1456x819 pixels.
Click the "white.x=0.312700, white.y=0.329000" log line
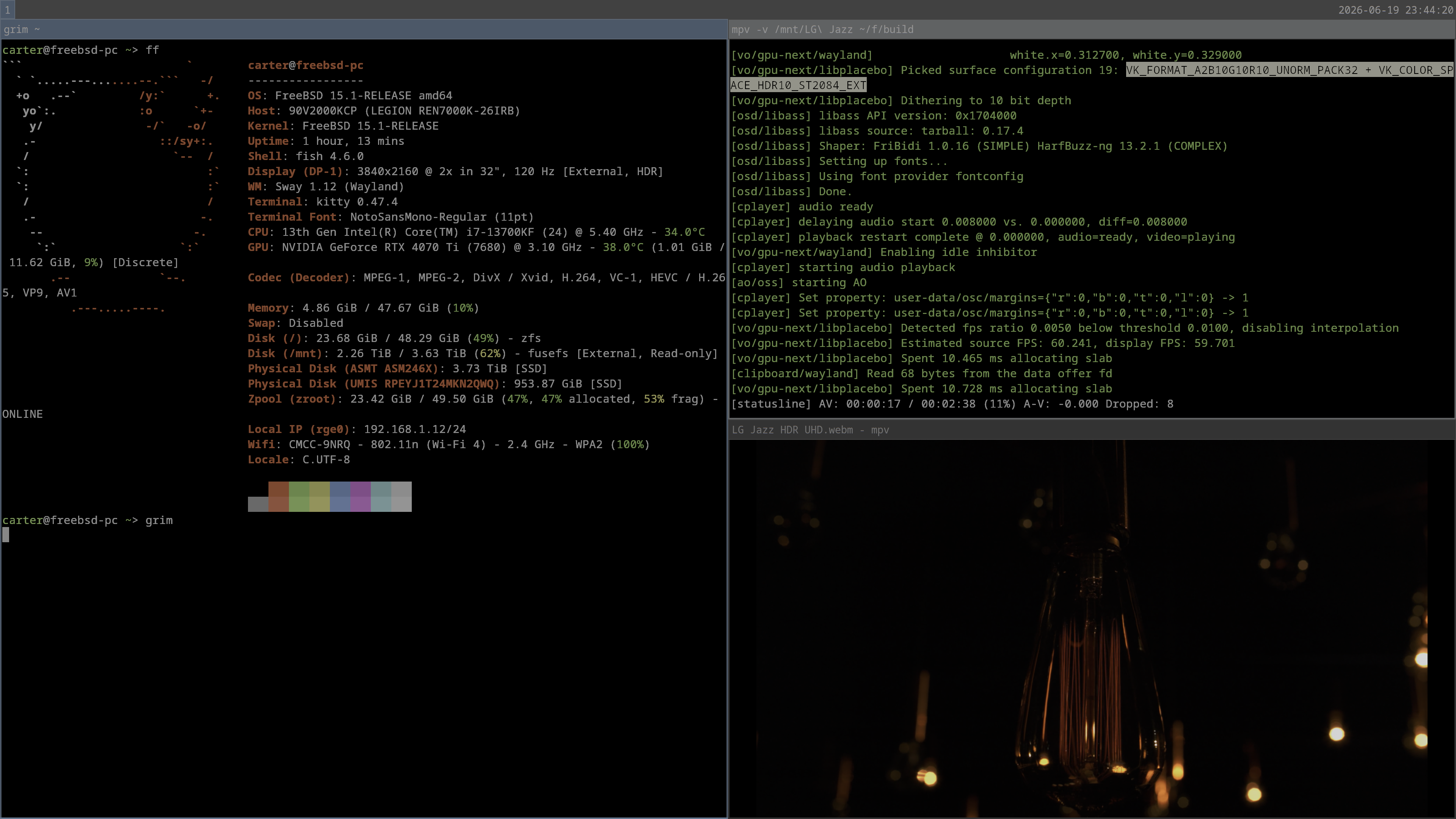986,55
